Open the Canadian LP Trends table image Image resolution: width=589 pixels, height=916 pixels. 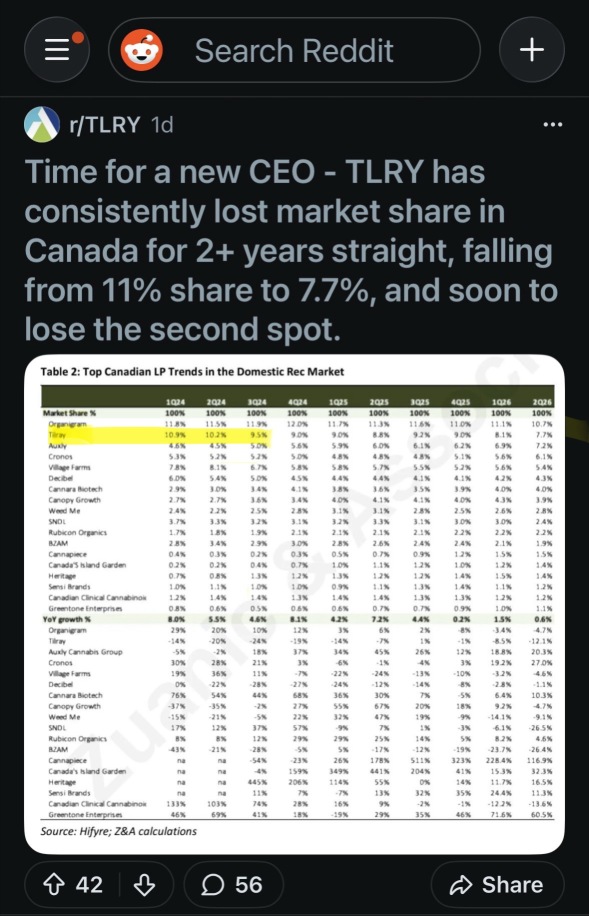point(294,604)
